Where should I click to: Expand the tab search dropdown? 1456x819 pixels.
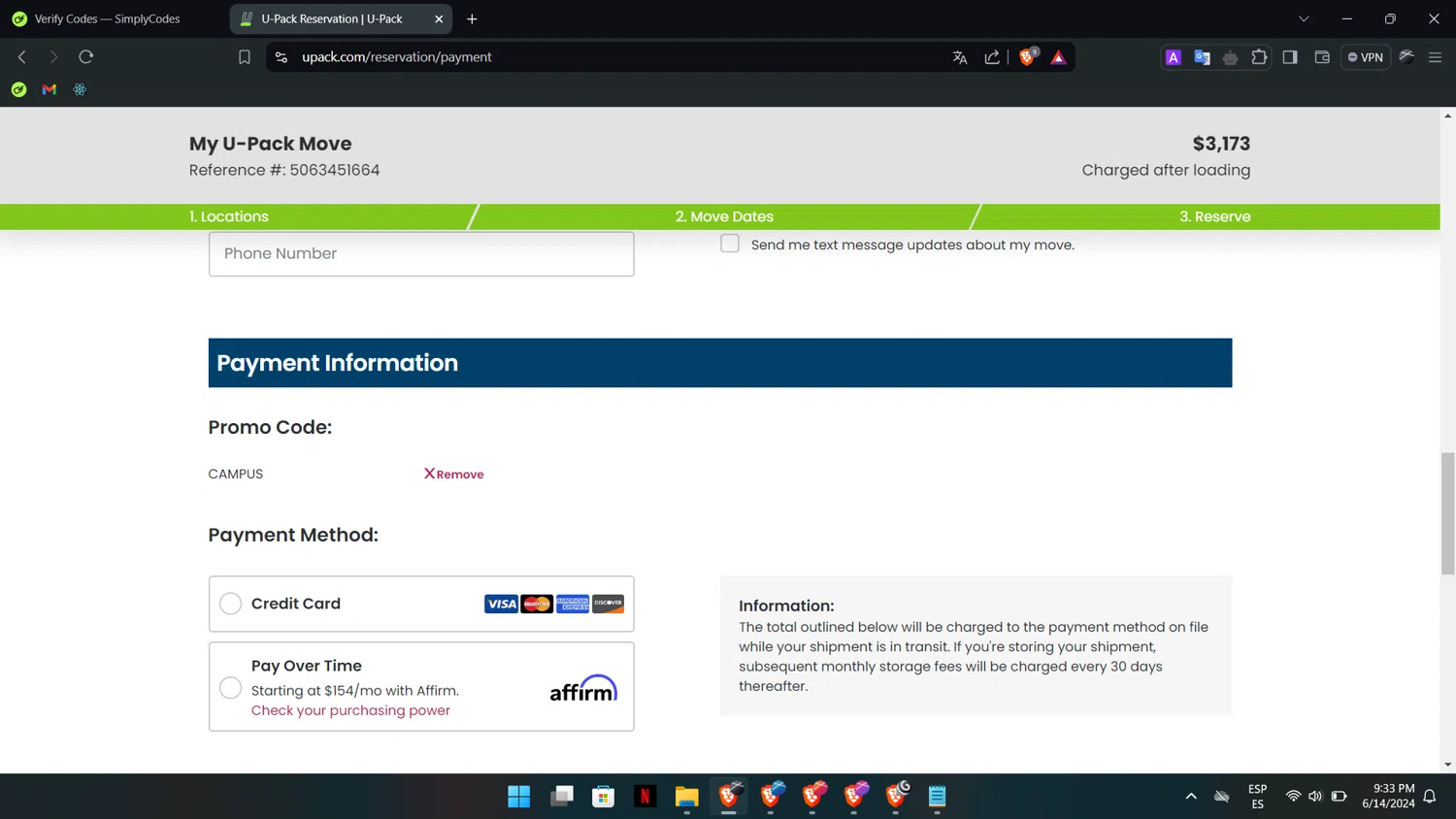click(x=1304, y=18)
